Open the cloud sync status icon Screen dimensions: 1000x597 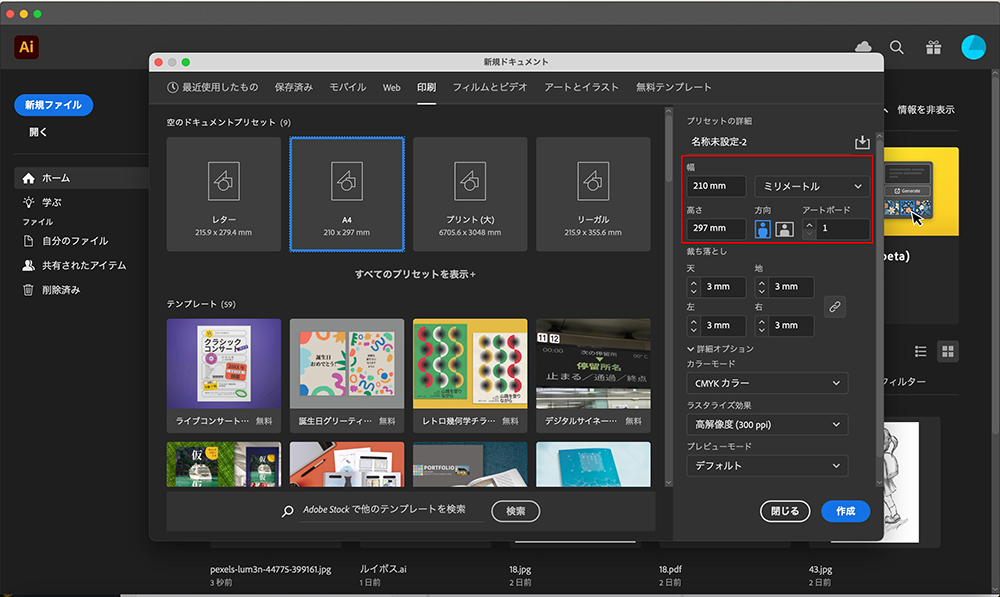[863, 46]
